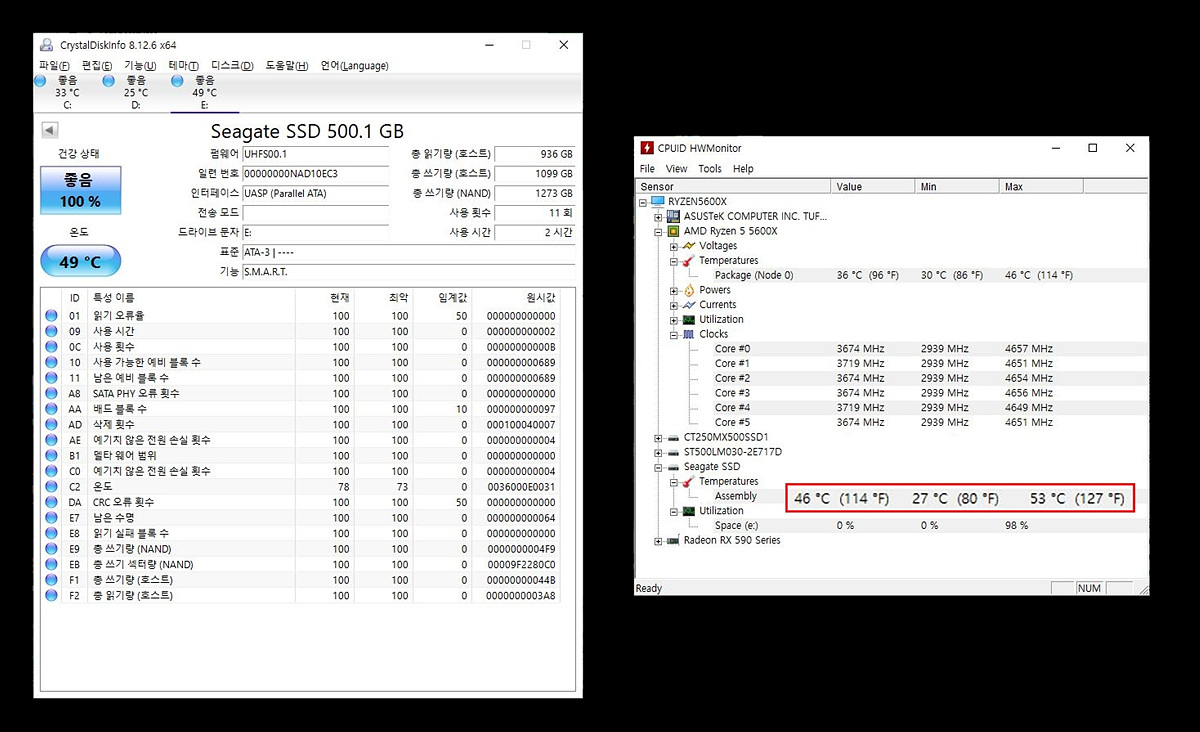Open the 도움말(H) menu in CrystalDiskInfo
The height and width of the screenshot is (732, 1200).
point(287,66)
